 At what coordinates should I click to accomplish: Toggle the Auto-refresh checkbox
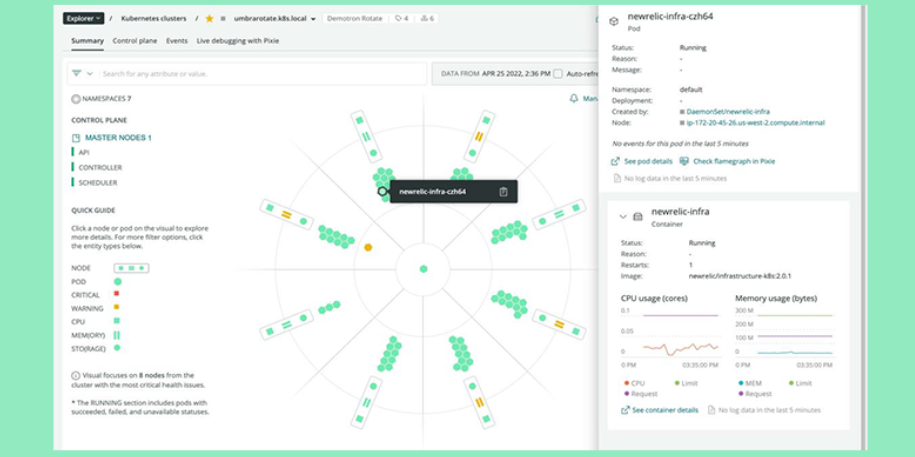point(558,74)
